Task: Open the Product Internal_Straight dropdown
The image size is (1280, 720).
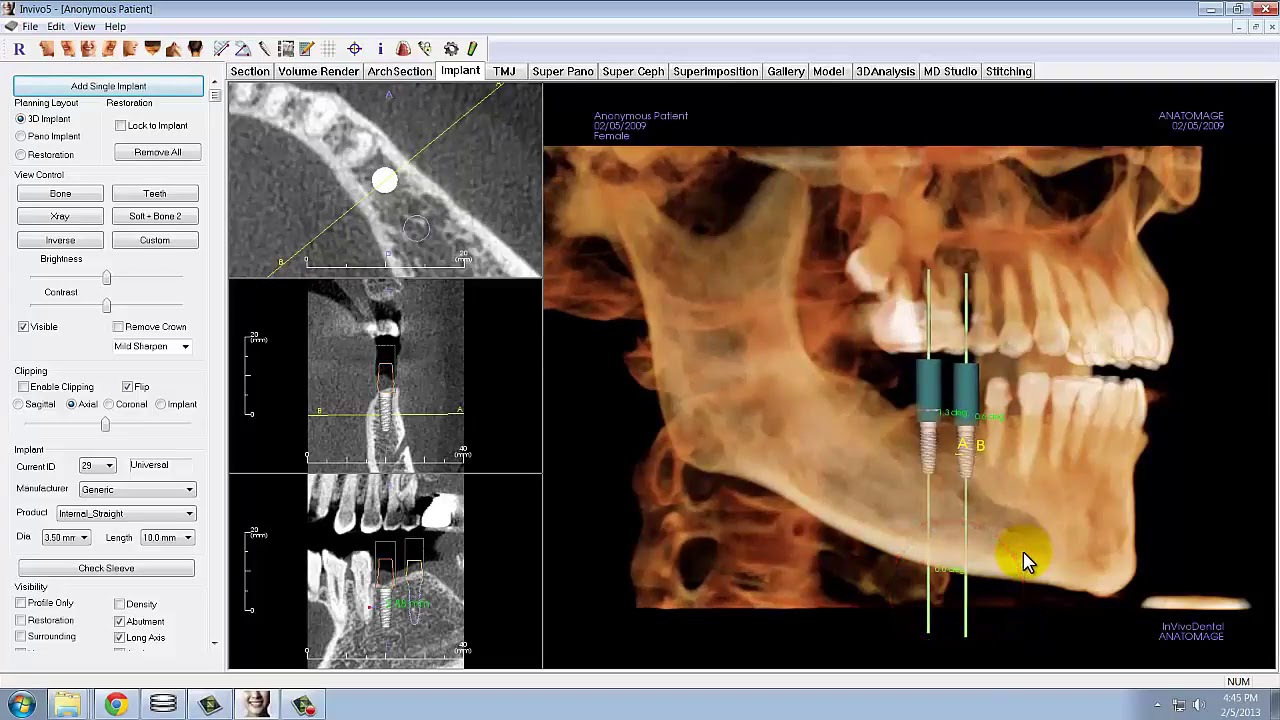Action: click(125, 514)
